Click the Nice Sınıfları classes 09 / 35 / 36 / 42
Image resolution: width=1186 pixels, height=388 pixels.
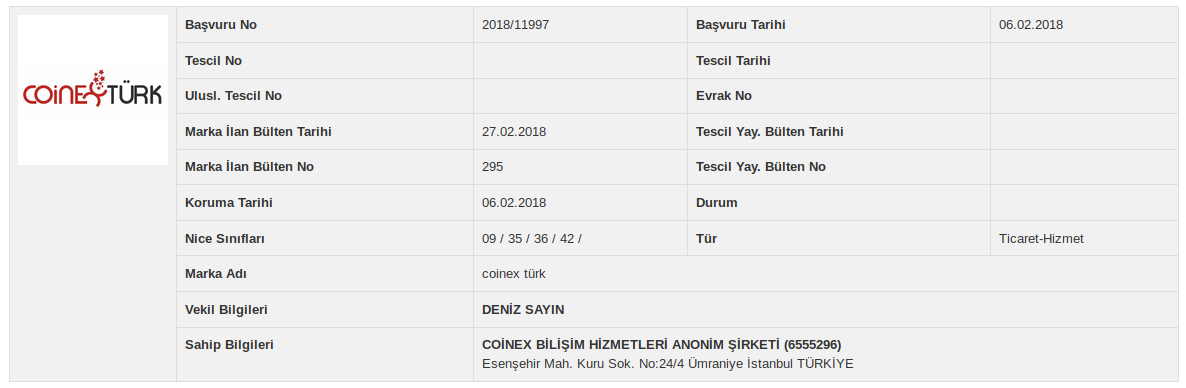point(532,238)
